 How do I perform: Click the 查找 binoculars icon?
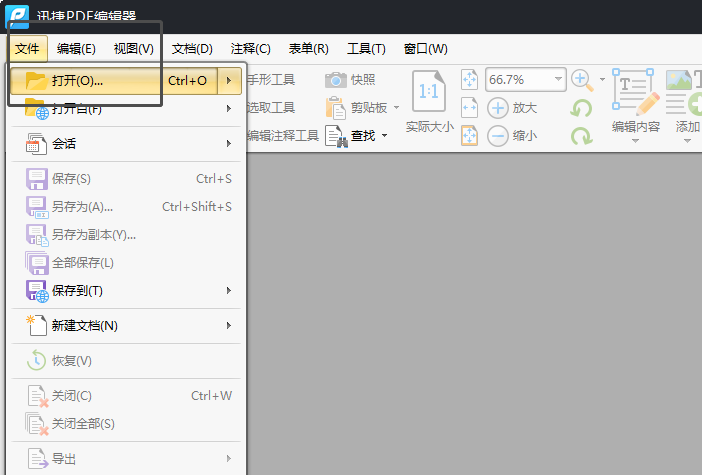pyautogui.click(x=336, y=136)
